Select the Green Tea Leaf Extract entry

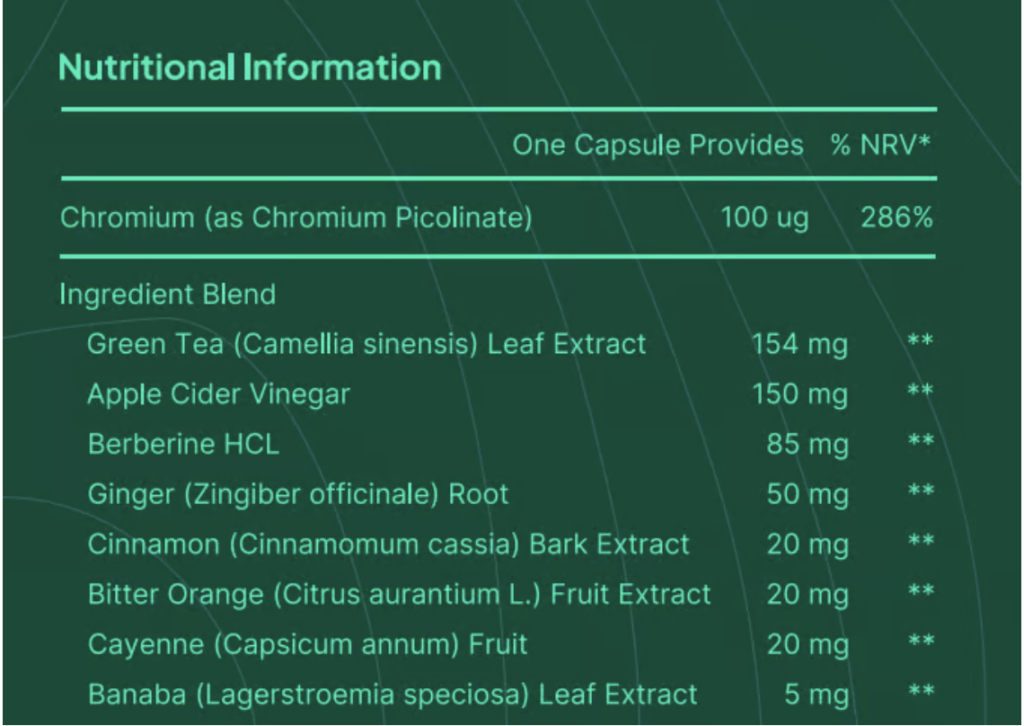coord(366,344)
